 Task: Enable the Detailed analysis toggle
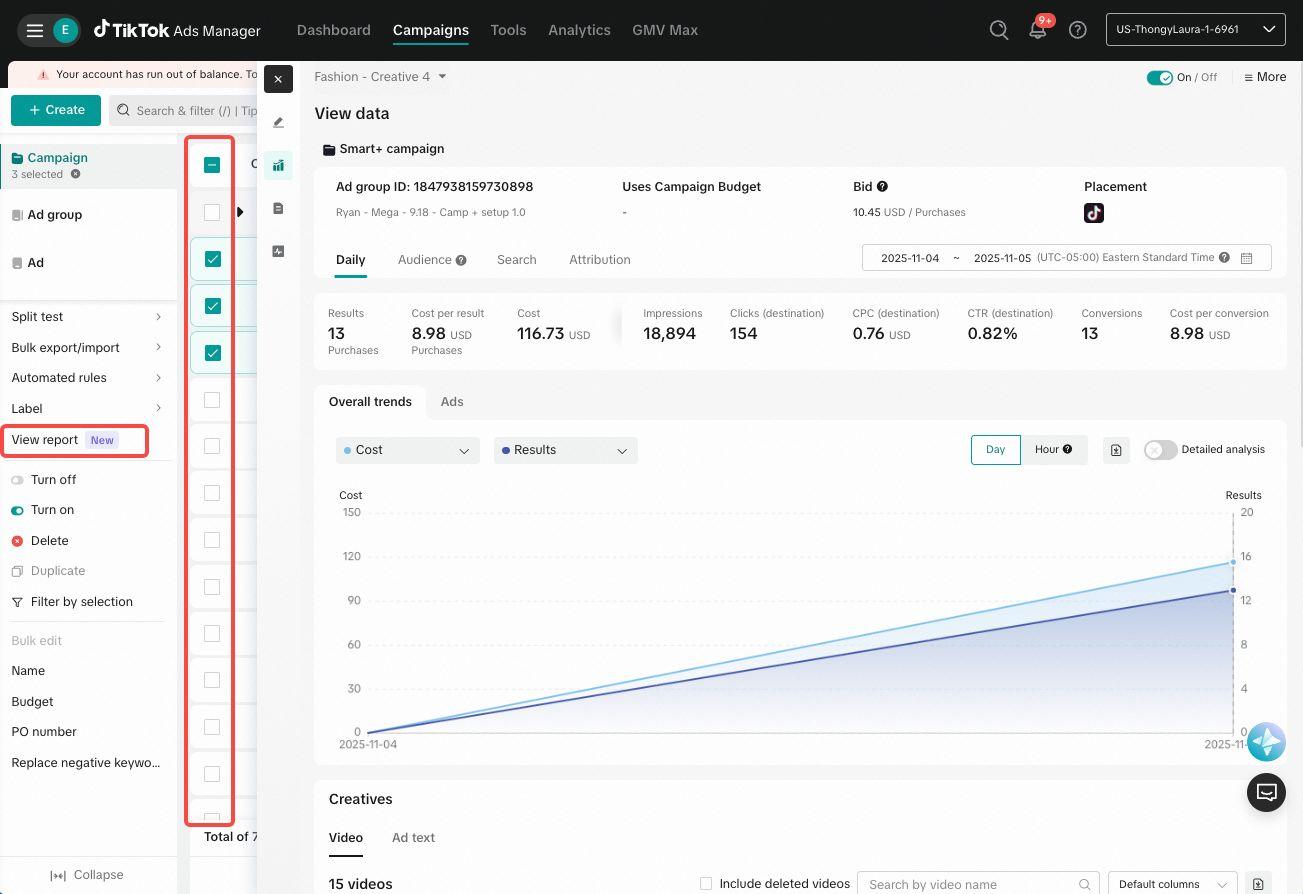point(1160,450)
